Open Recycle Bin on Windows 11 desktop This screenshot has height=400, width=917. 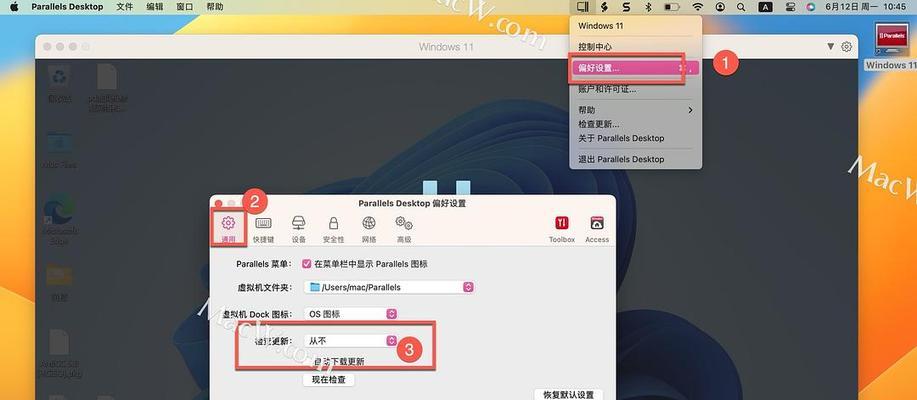tap(60, 84)
